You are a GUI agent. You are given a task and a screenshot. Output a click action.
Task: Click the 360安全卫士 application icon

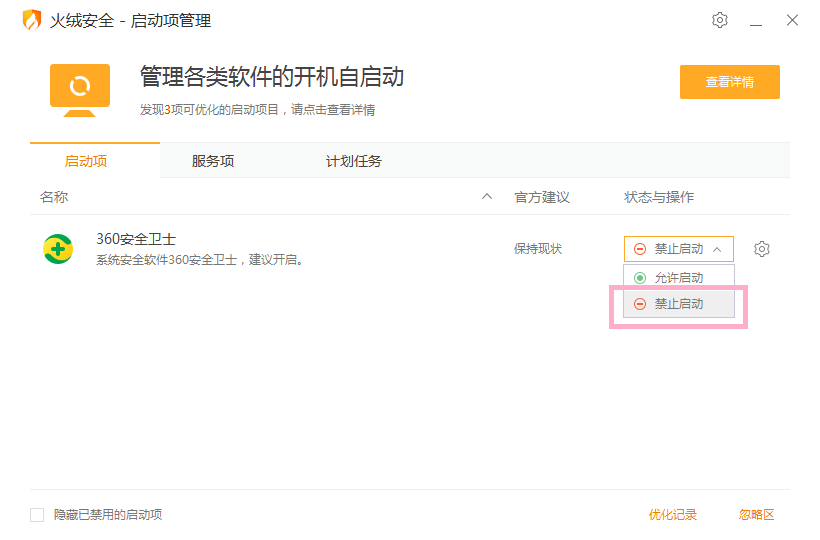[58, 249]
